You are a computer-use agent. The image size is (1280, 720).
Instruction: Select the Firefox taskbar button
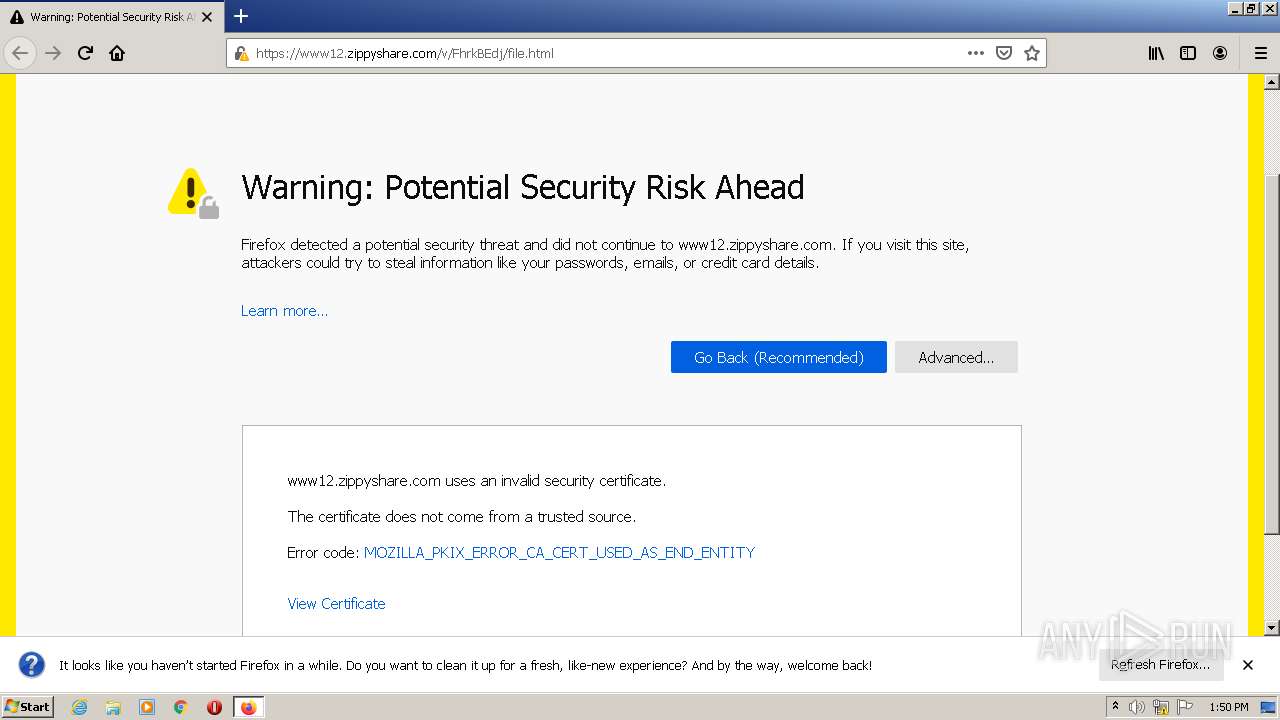248,707
